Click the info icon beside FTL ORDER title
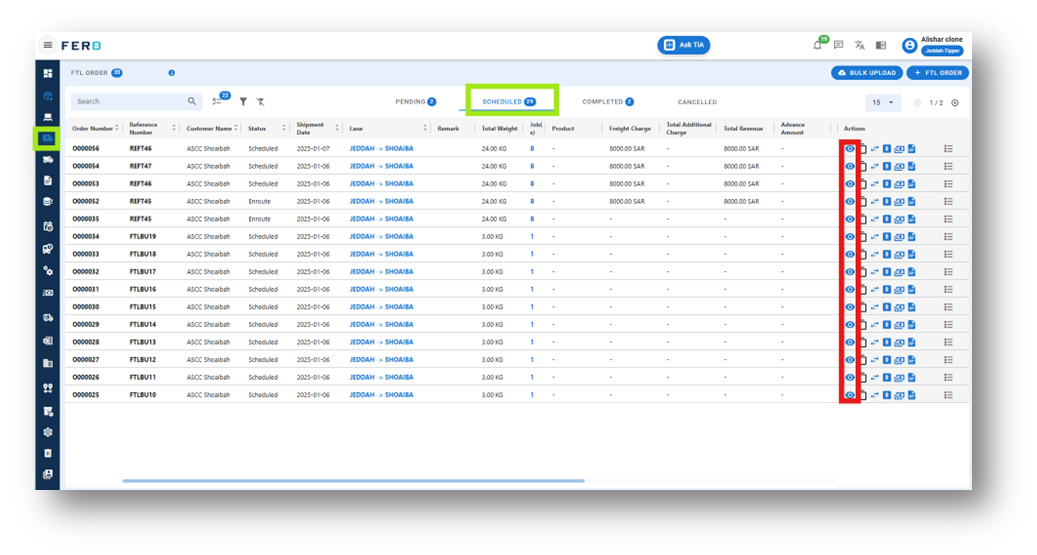The width and height of the screenshot is (1037, 555). click(171, 73)
